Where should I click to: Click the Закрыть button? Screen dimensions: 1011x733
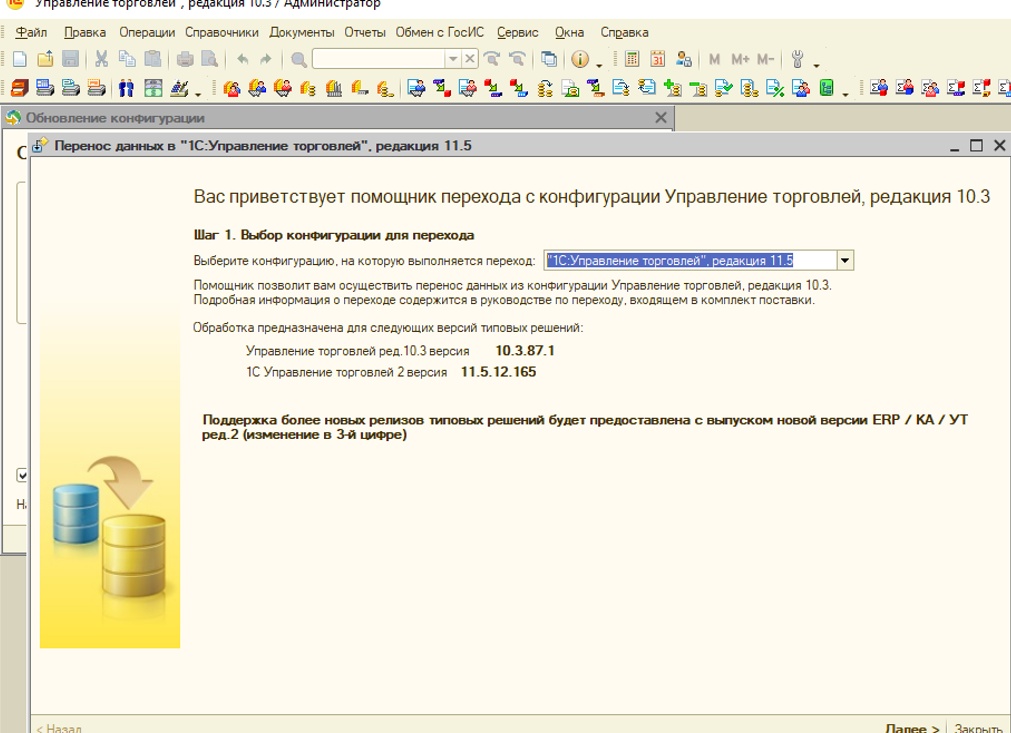pyautogui.click(x=978, y=728)
